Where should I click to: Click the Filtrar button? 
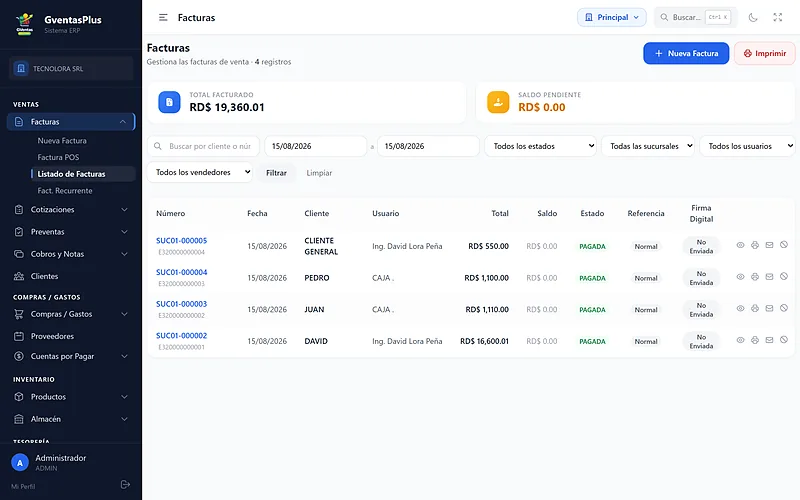(276, 173)
